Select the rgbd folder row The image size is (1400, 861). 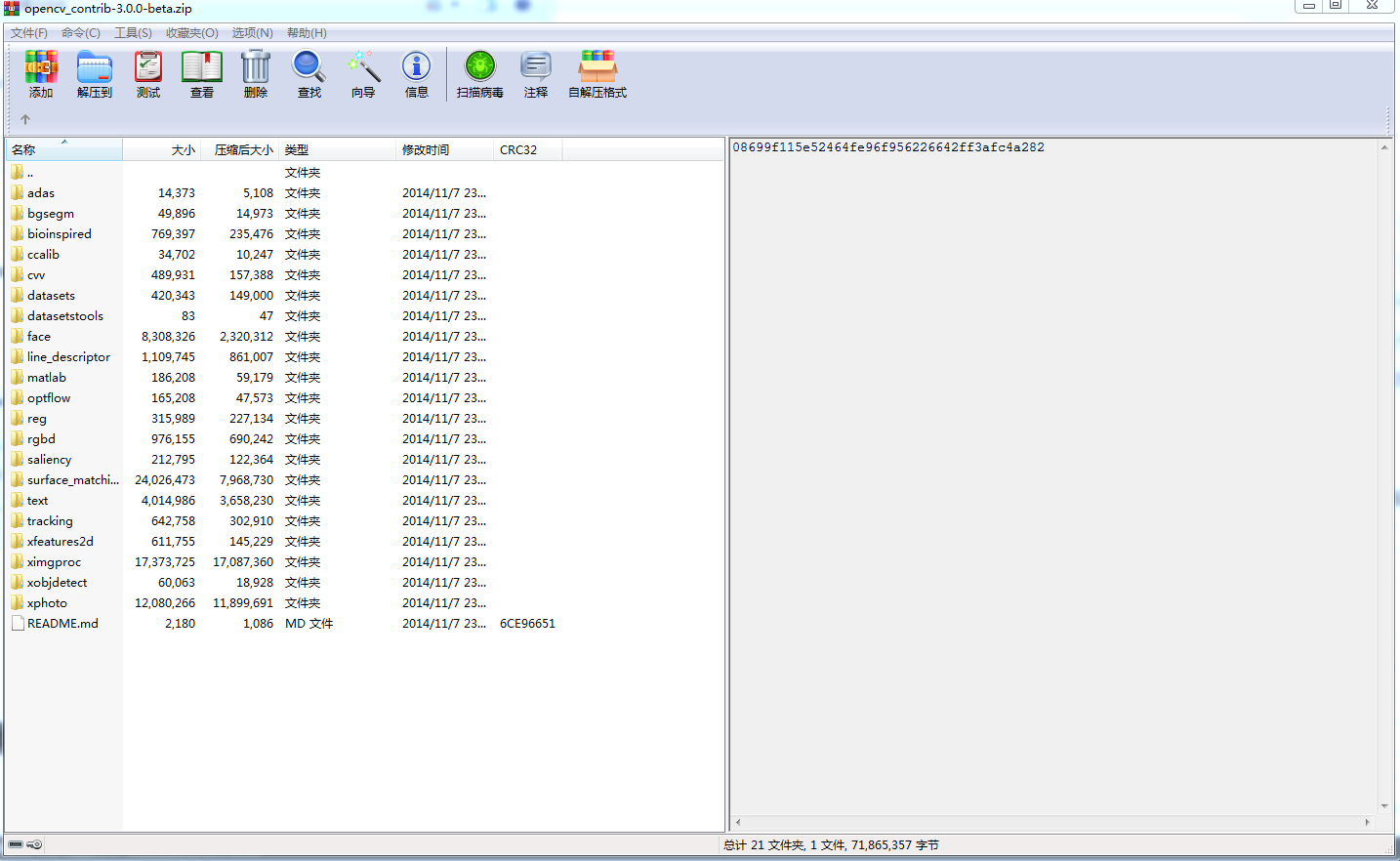click(284, 438)
